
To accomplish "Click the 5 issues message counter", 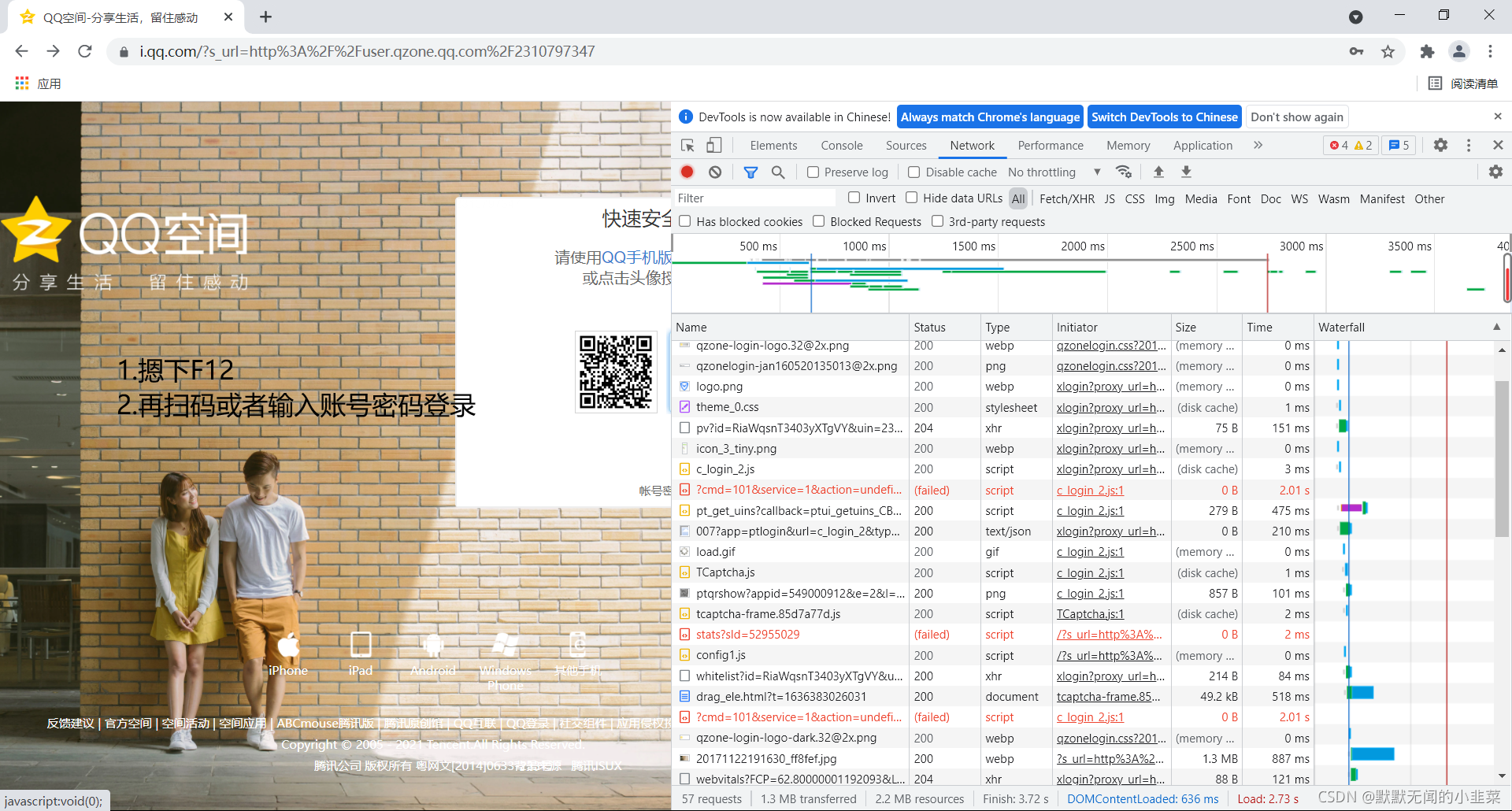I will [1399, 145].
